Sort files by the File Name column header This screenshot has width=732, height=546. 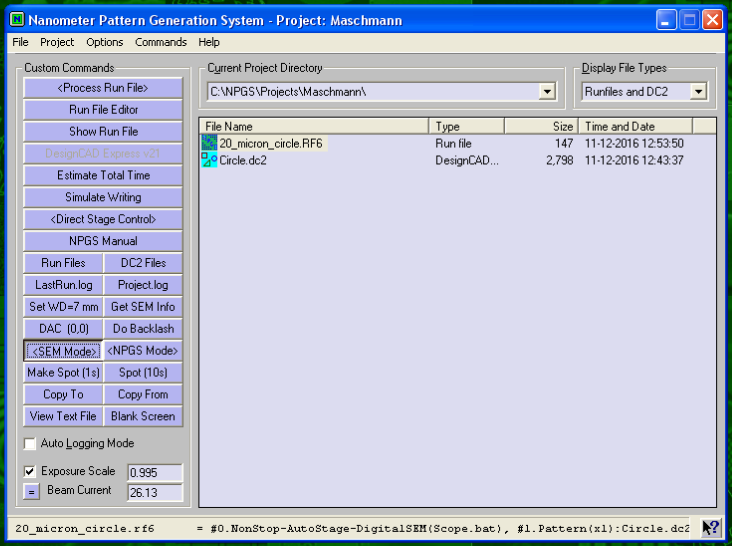point(314,127)
